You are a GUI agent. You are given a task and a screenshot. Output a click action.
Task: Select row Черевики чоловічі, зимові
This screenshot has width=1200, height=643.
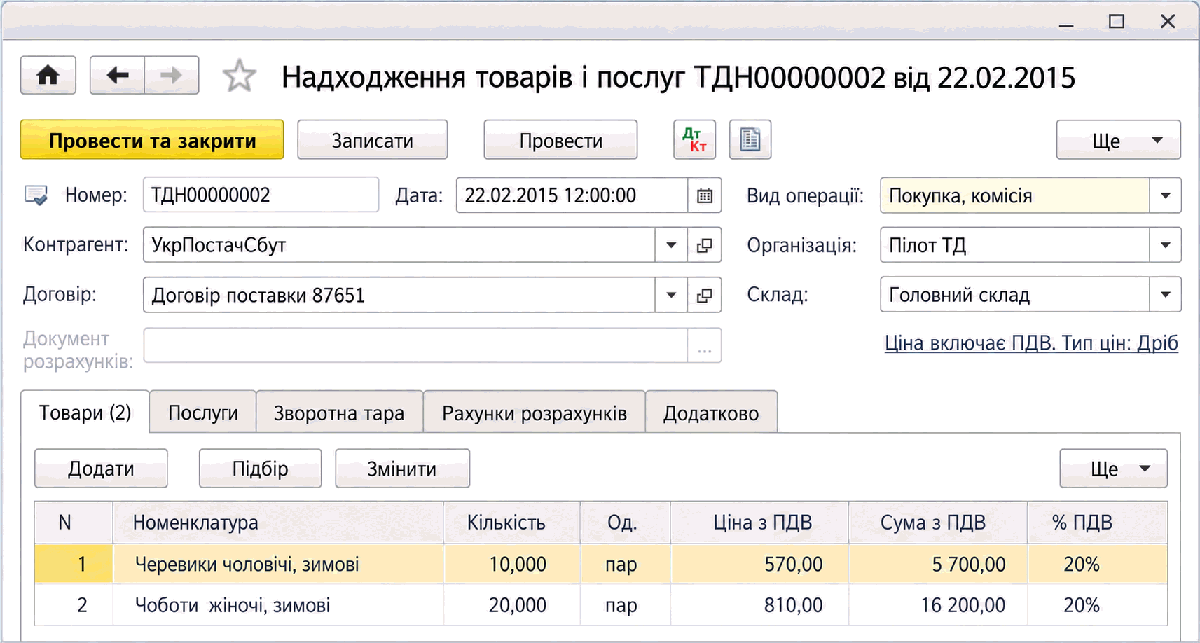pyautogui.click(x=600, y=564)
